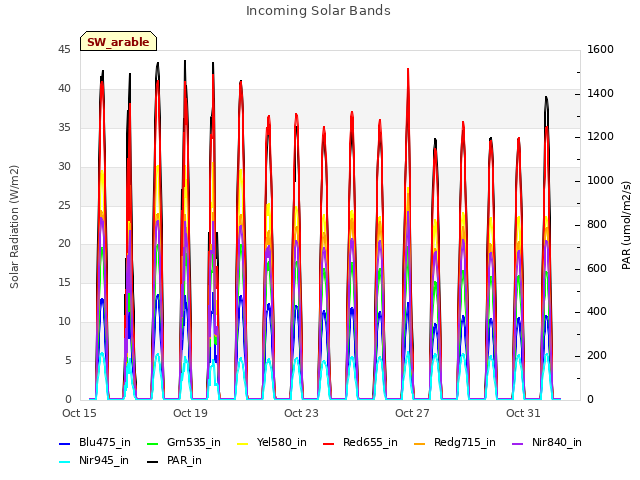Click the 400 right axis tick label
Image resolution: width=640 pixels, height=480 pixels.
[597, 312]
